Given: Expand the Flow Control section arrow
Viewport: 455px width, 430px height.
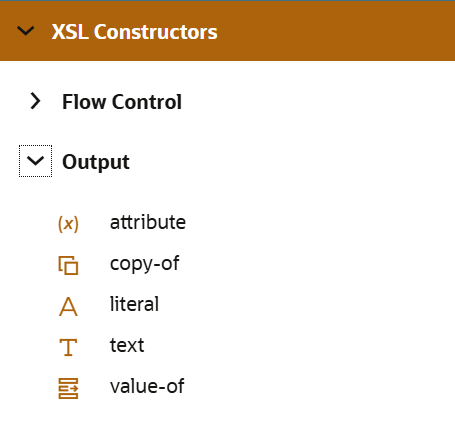Looking at the screenshot, I should pyautogui.click(x=35, y=101).
